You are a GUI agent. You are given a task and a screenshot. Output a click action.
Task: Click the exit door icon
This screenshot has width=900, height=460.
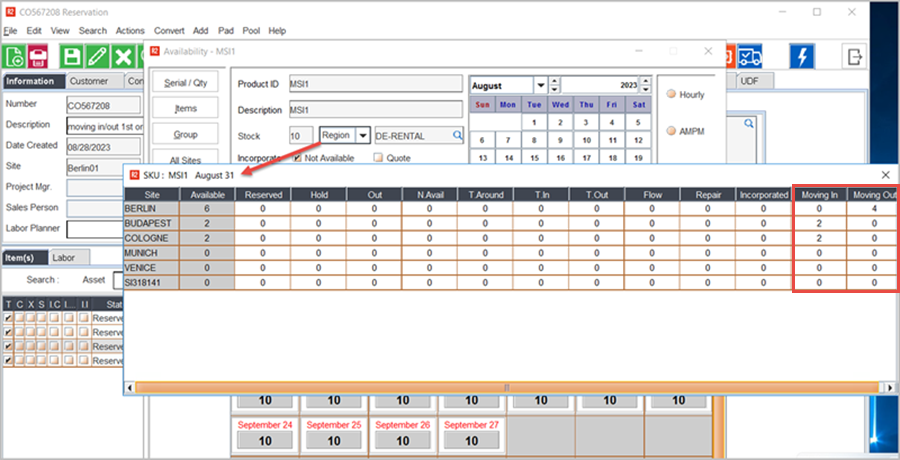tap(855, 56)
